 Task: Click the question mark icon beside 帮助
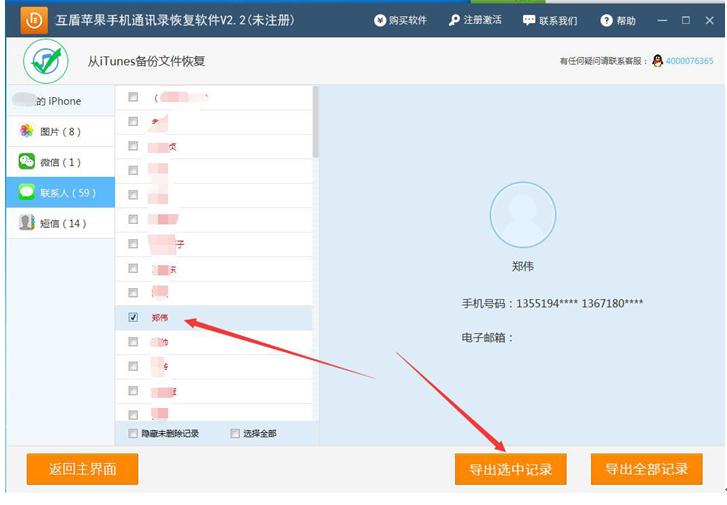[606, 20]
